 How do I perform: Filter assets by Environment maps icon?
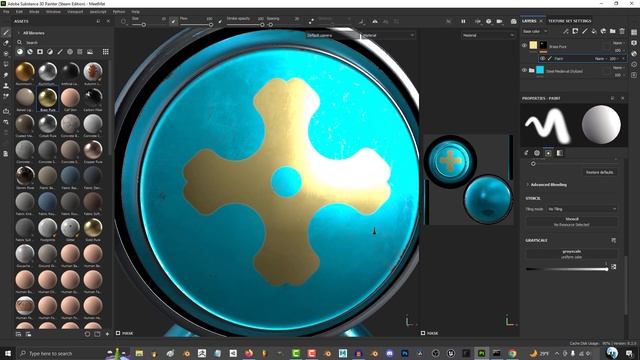pos(90,52)
